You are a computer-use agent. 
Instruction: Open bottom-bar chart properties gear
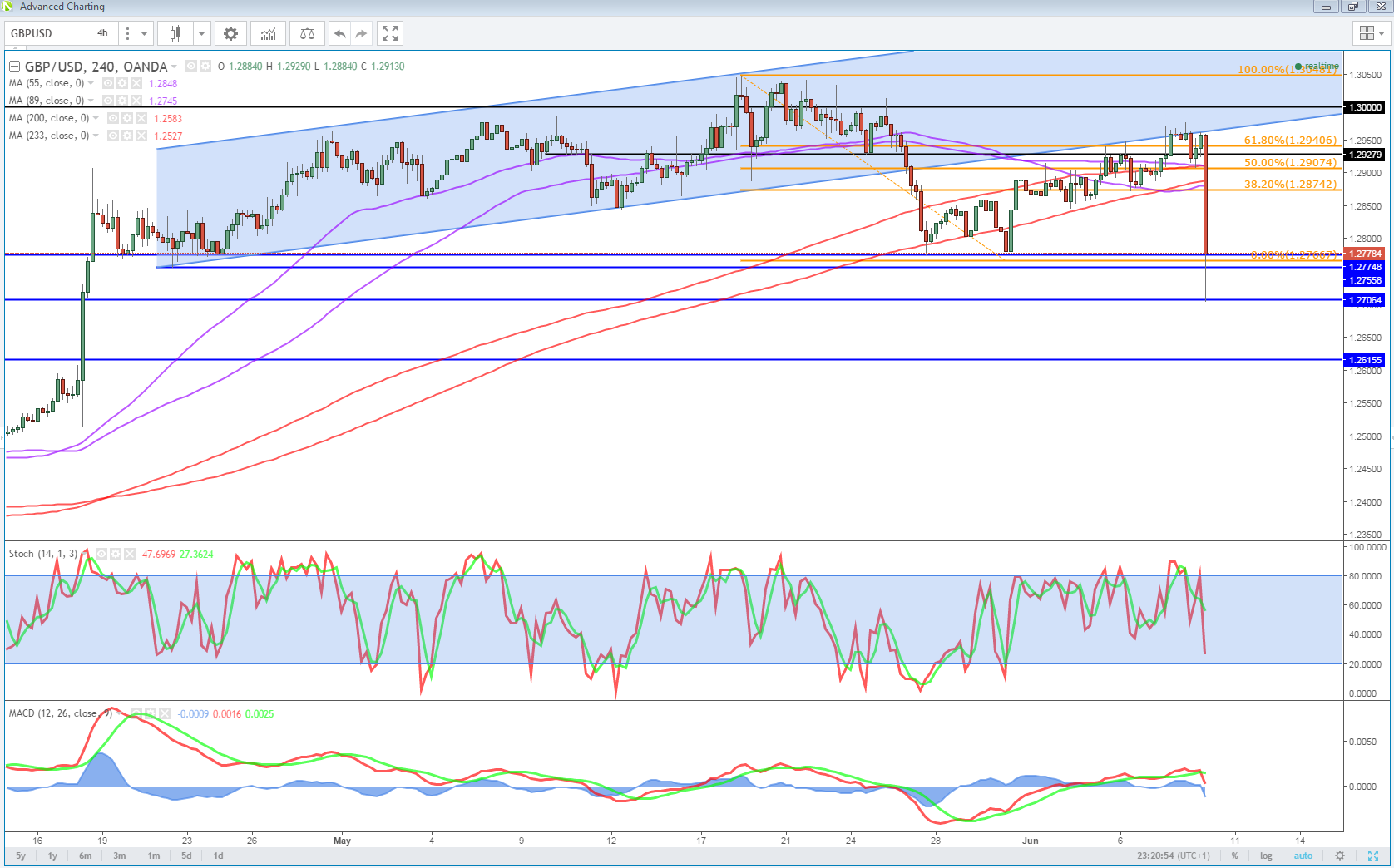1340,856
